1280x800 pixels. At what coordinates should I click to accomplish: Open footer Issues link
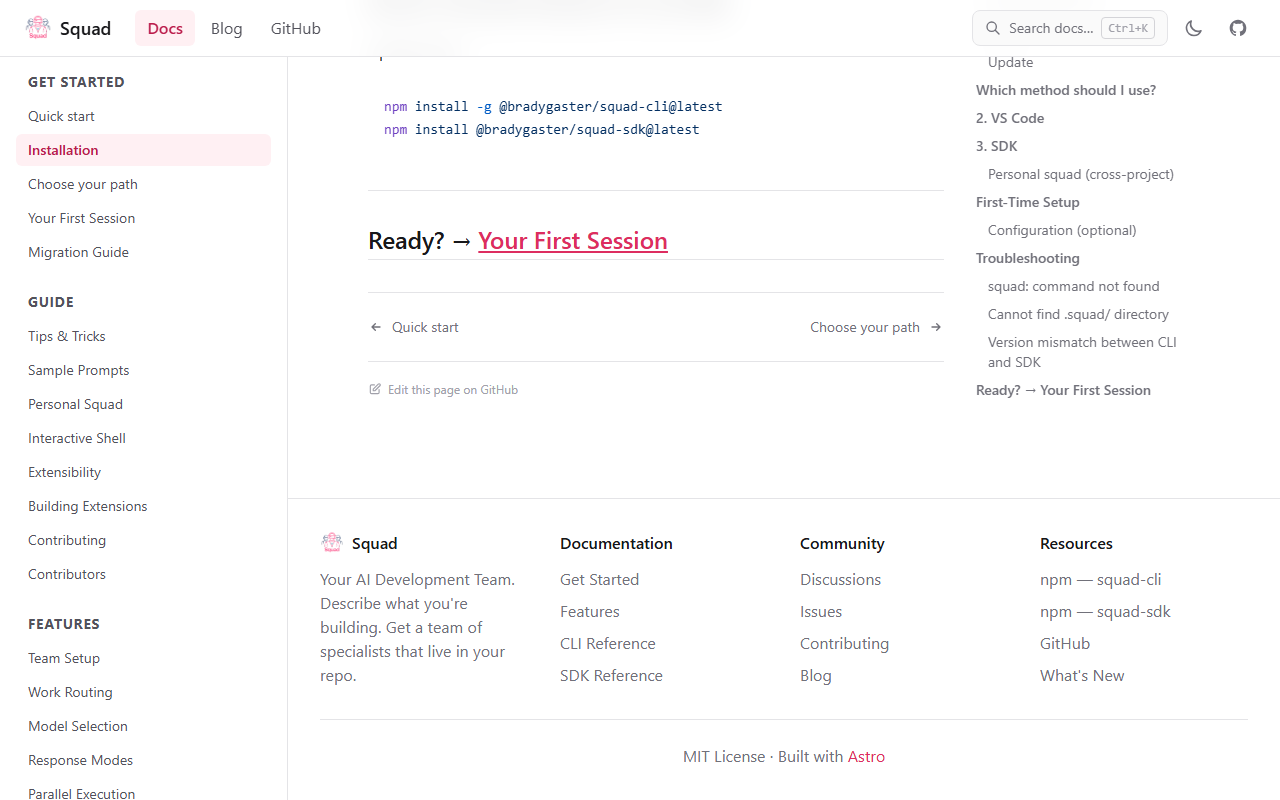(x=821, y=611)
